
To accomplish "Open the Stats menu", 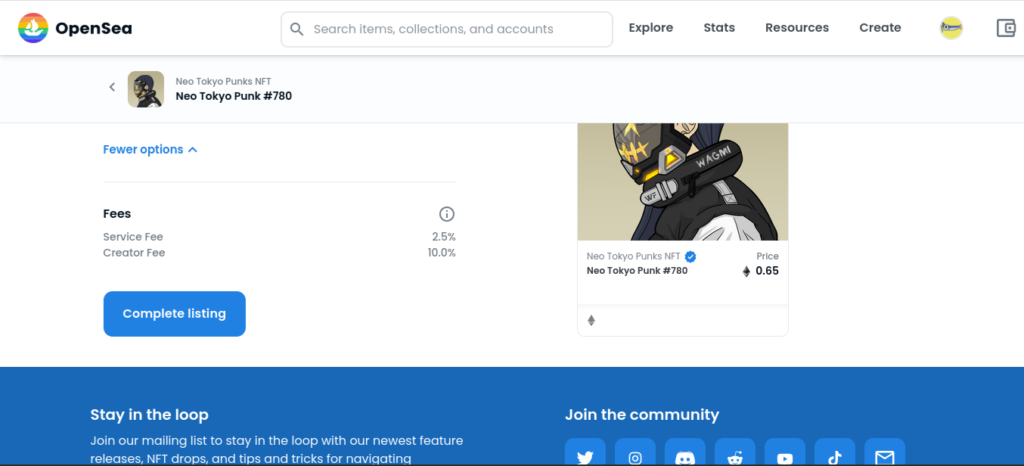I will click(719, 28).
